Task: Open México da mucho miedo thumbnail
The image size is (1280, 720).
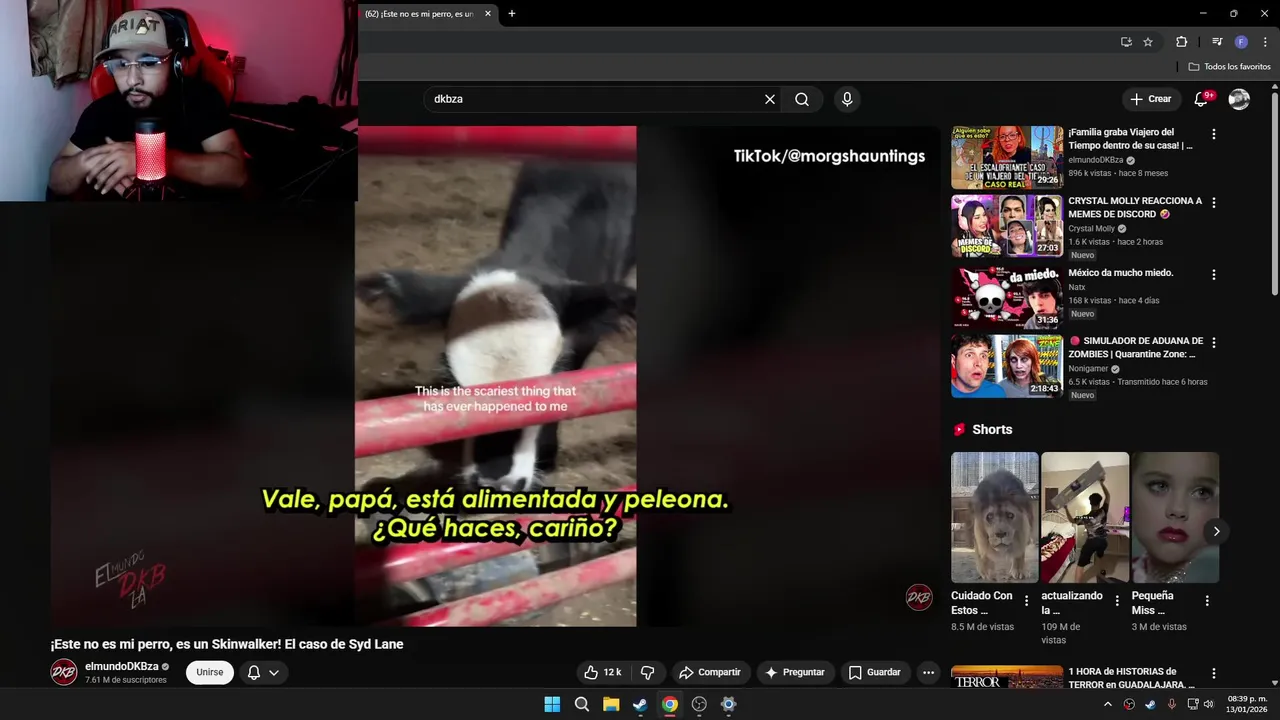Action: click(1007, 297)
